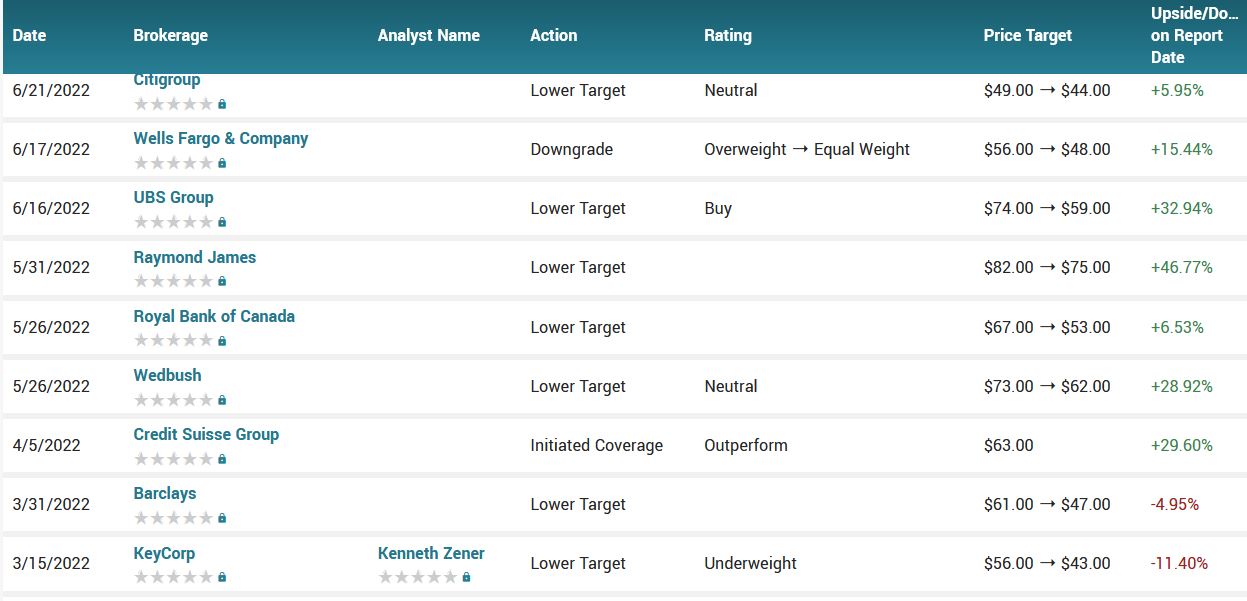Click the lock icon under Royal Bank of Canada
This screenshot has width=1247, height=601.
pos(222,341)
